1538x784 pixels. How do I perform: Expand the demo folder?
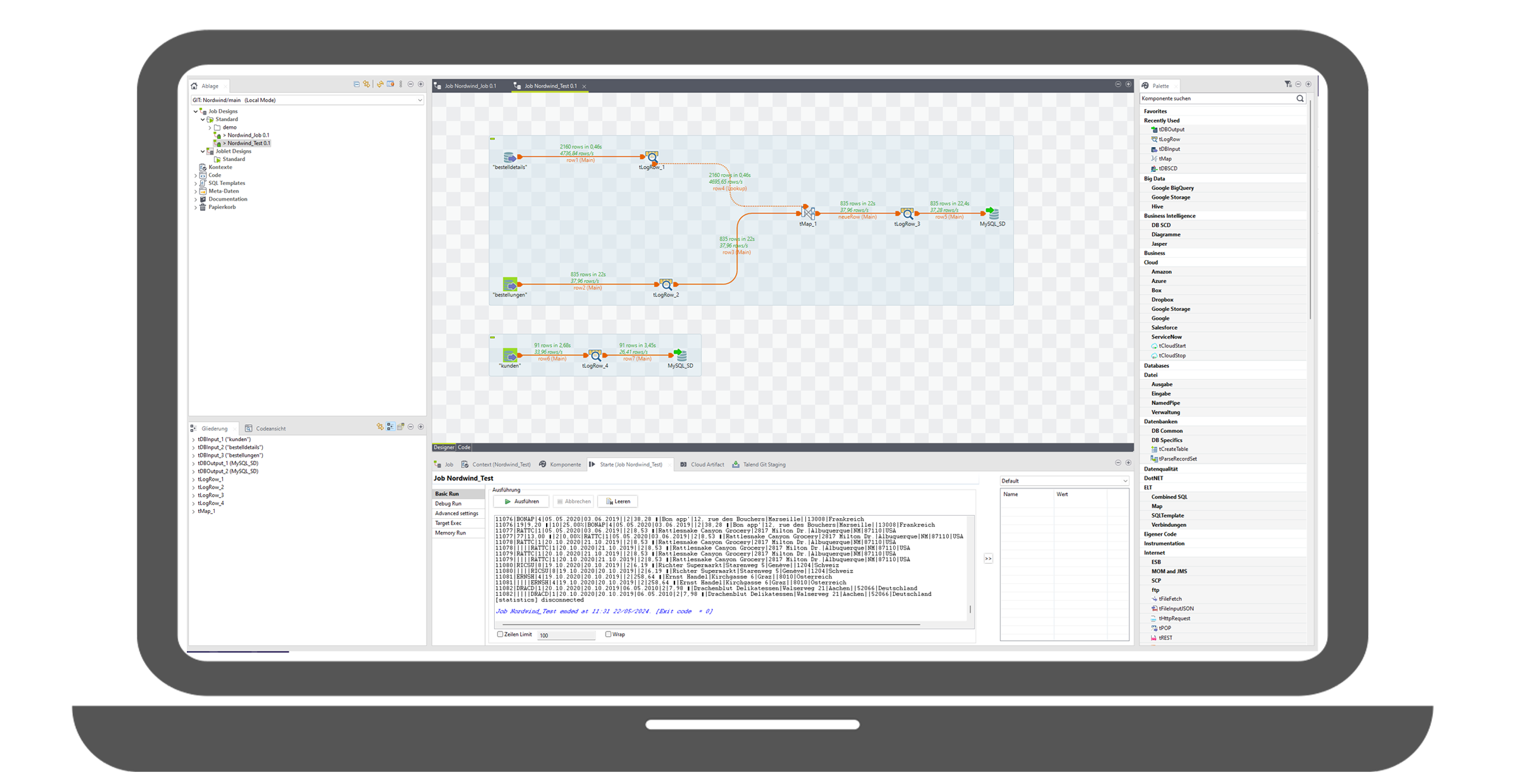(x=210, y=127)
